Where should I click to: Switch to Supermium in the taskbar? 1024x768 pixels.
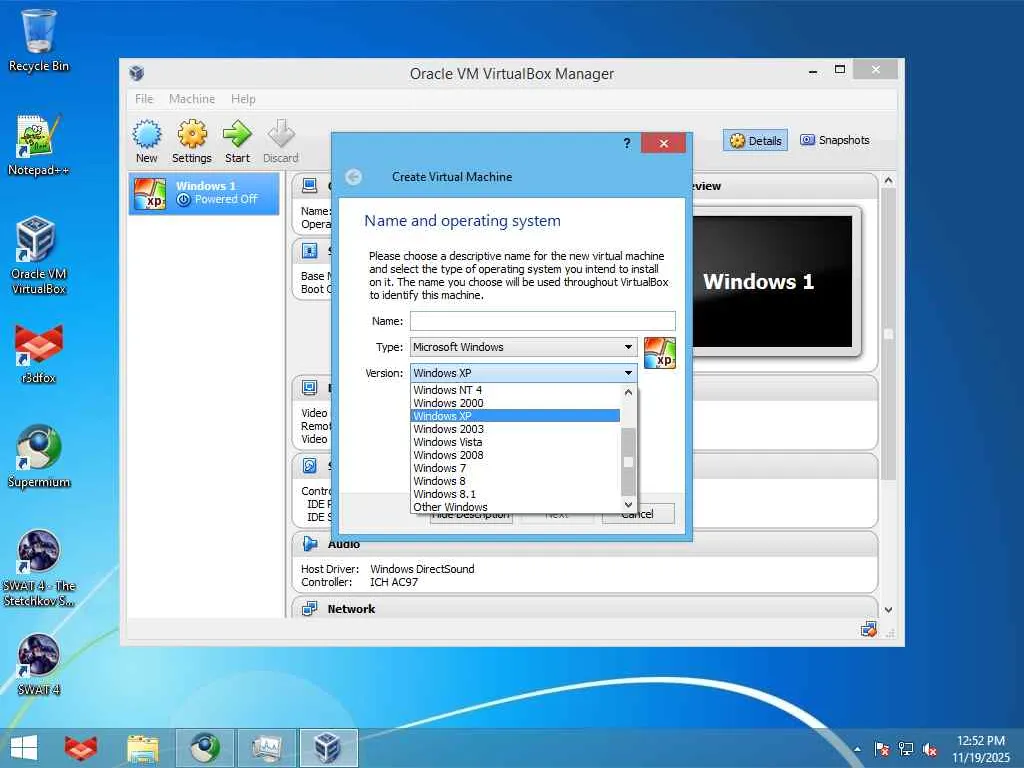tap(205, 748)
